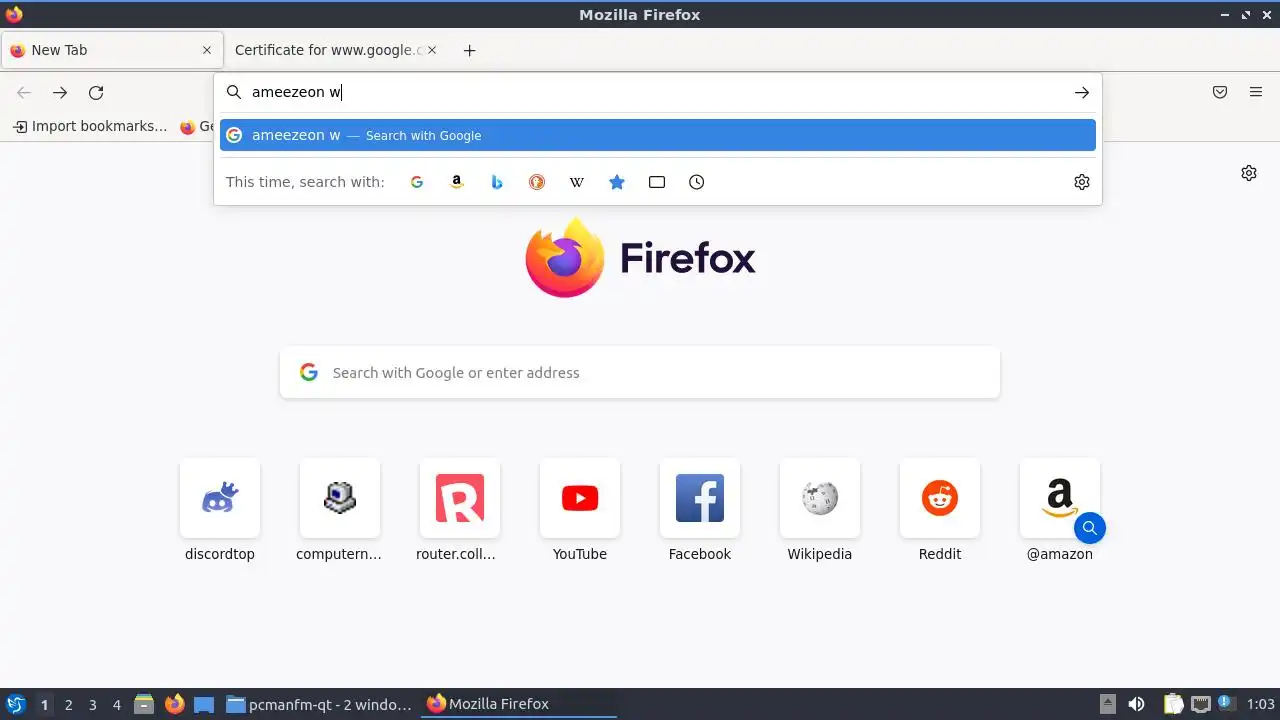Click the Go arrow in address bar
The image size is (1280, 720).
(x=1082, y=92)
